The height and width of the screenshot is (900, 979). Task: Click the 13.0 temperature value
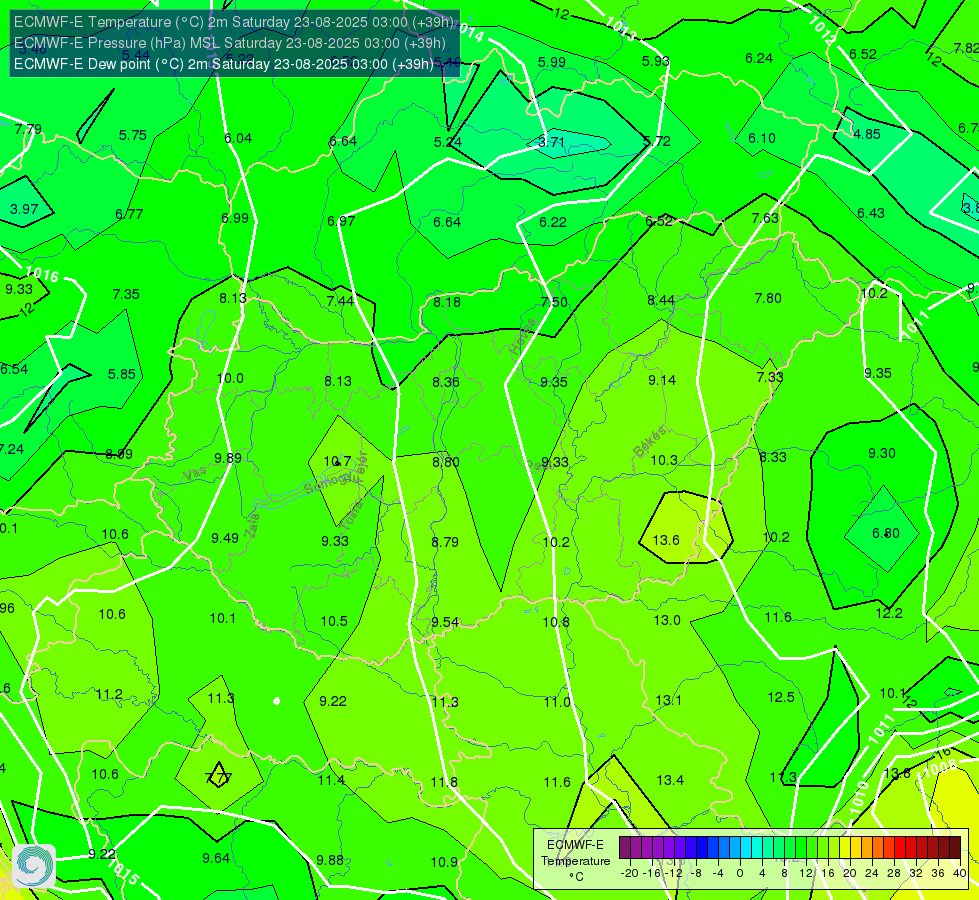pos(667,620)
